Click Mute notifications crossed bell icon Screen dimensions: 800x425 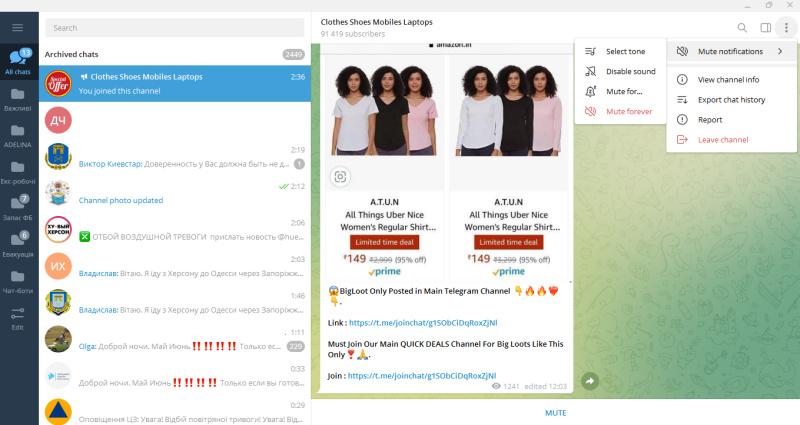point(682,52)
